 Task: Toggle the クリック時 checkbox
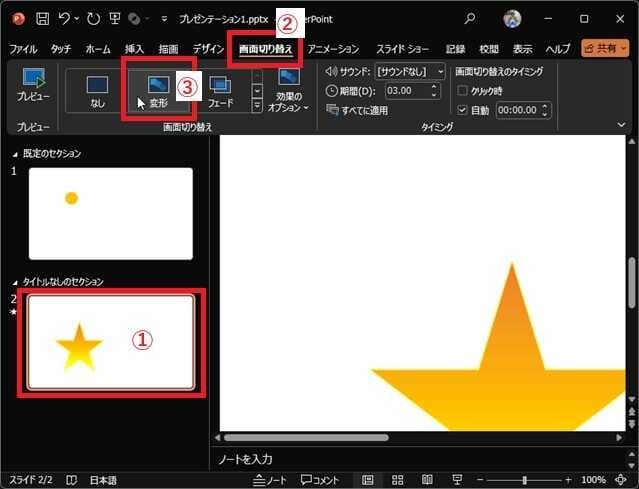(x=462, y=91)
